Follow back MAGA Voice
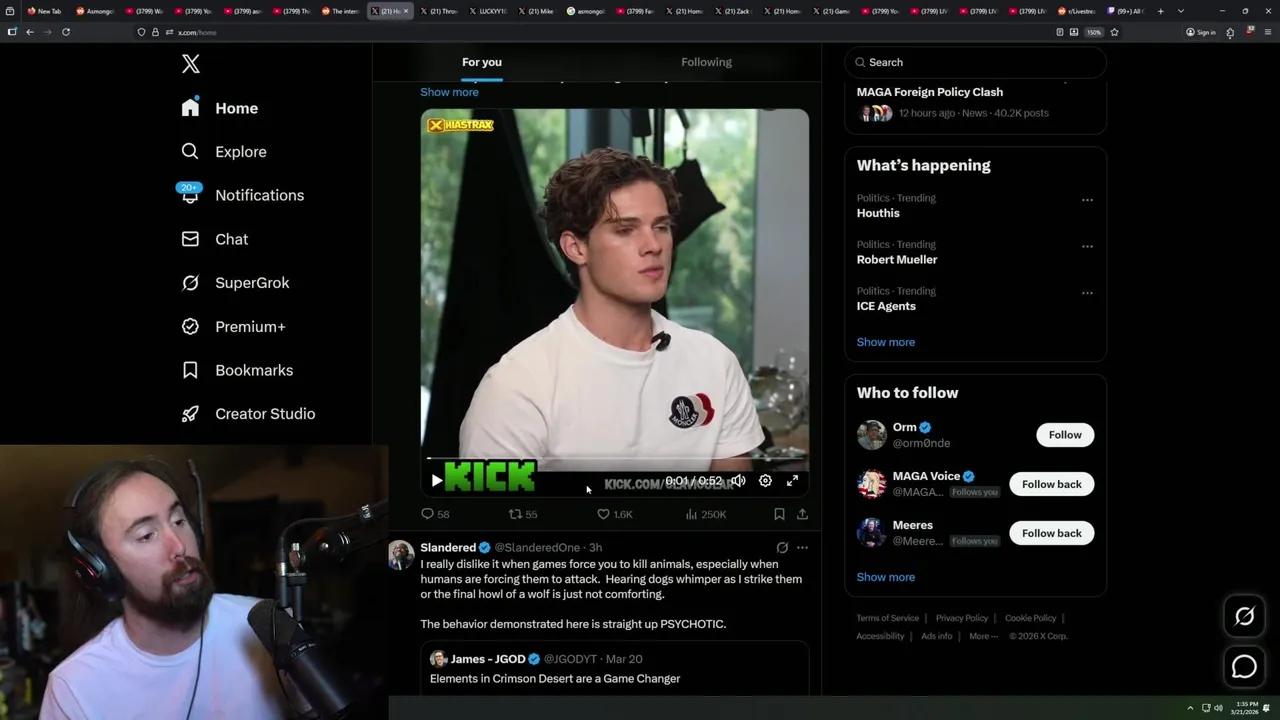Viewport: 1280px width, 720px height. point(1052,484)
